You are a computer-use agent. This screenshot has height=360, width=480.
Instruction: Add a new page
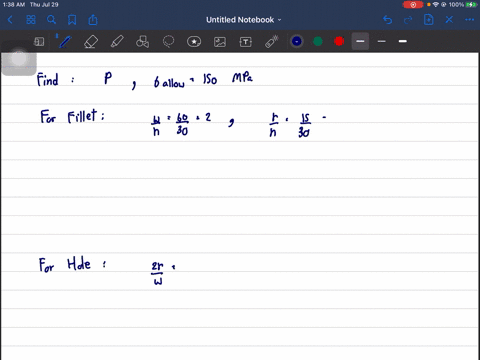[429, 20]
